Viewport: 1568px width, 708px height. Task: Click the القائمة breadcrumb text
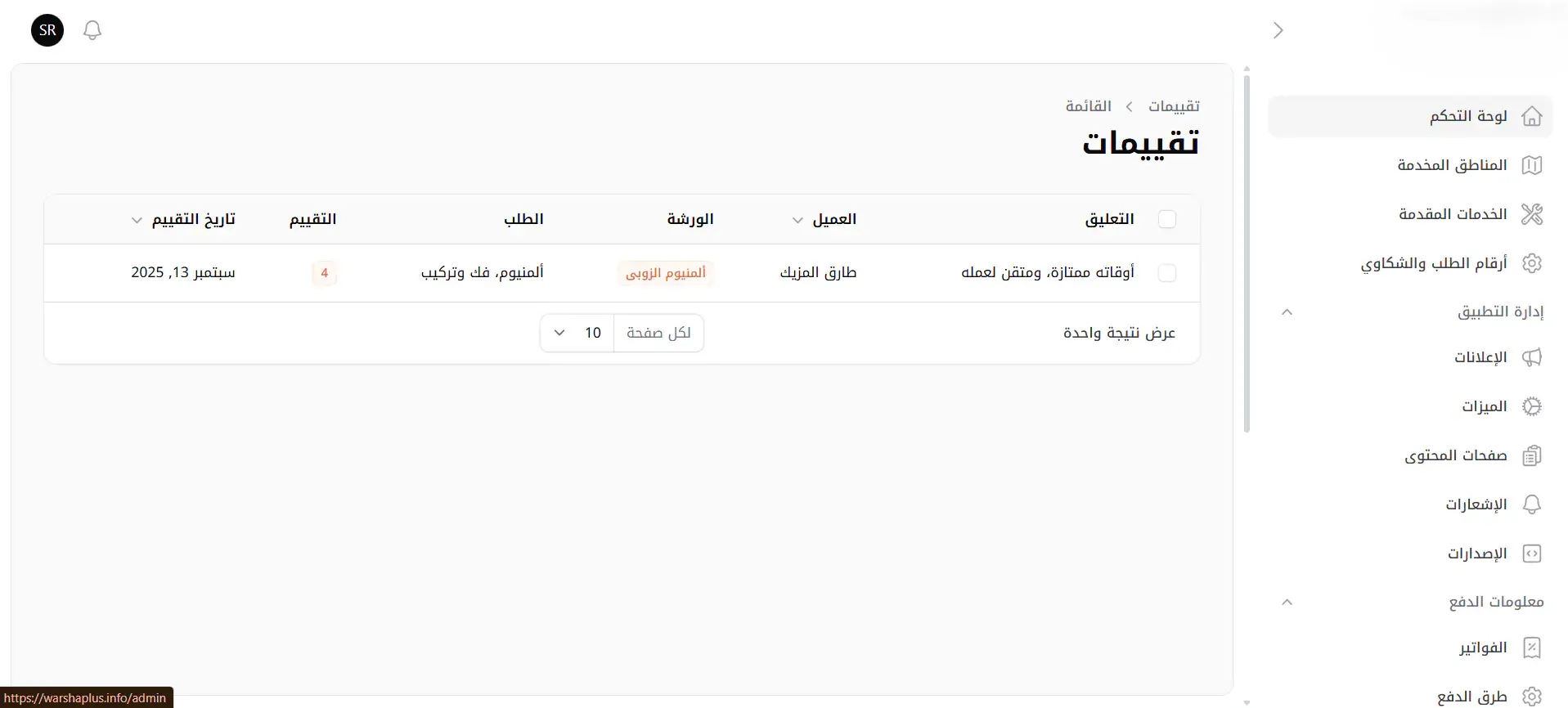(x=1088, y=106)
